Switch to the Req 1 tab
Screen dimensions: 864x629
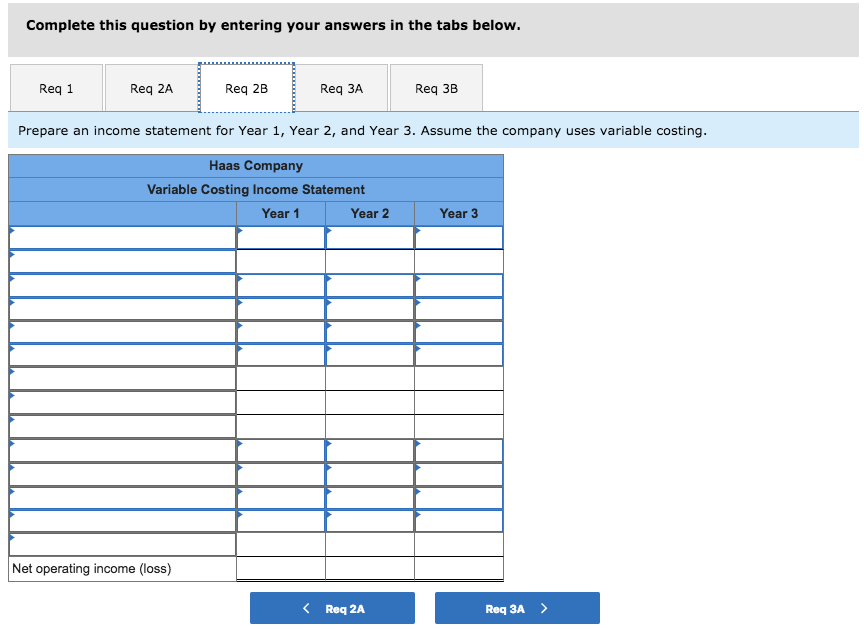click(56, 88)
